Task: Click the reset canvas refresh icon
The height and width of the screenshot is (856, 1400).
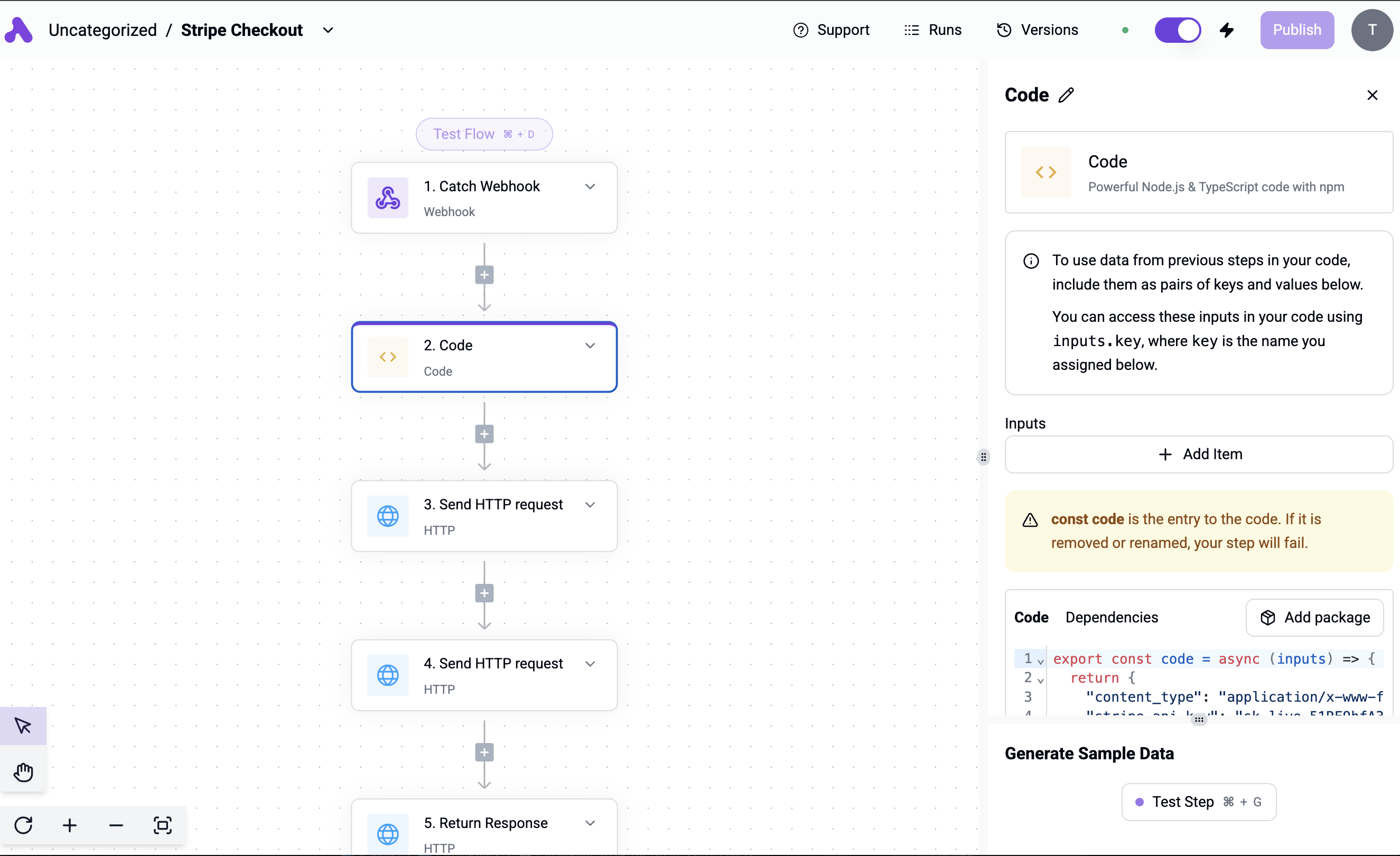Action: pos(23,825)
